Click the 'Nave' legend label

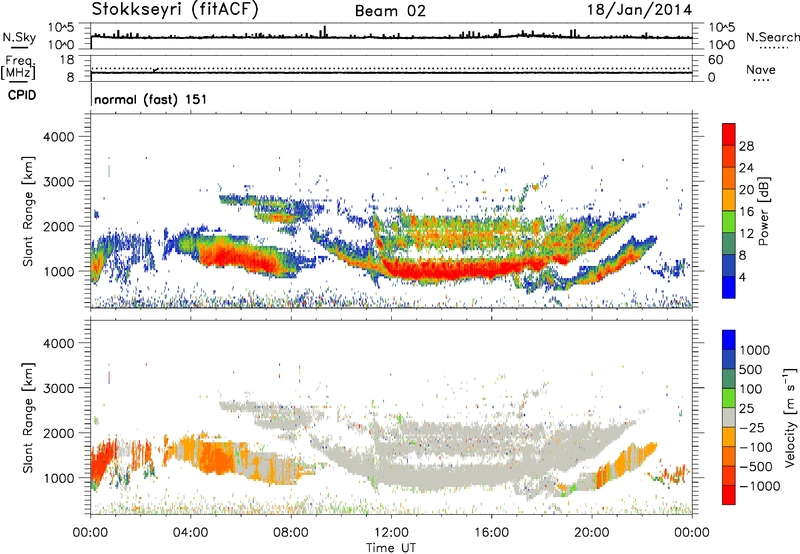(761, 69)
